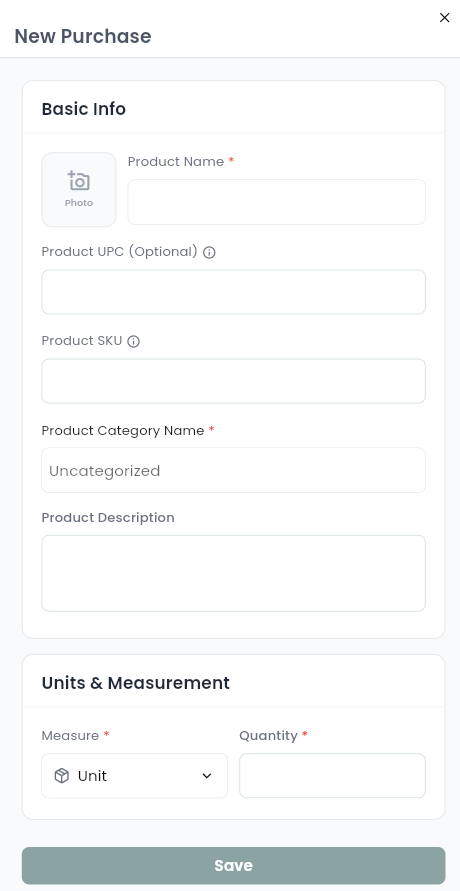
Task: Click the Product Description text area
Action: click(x=233, y=573)
